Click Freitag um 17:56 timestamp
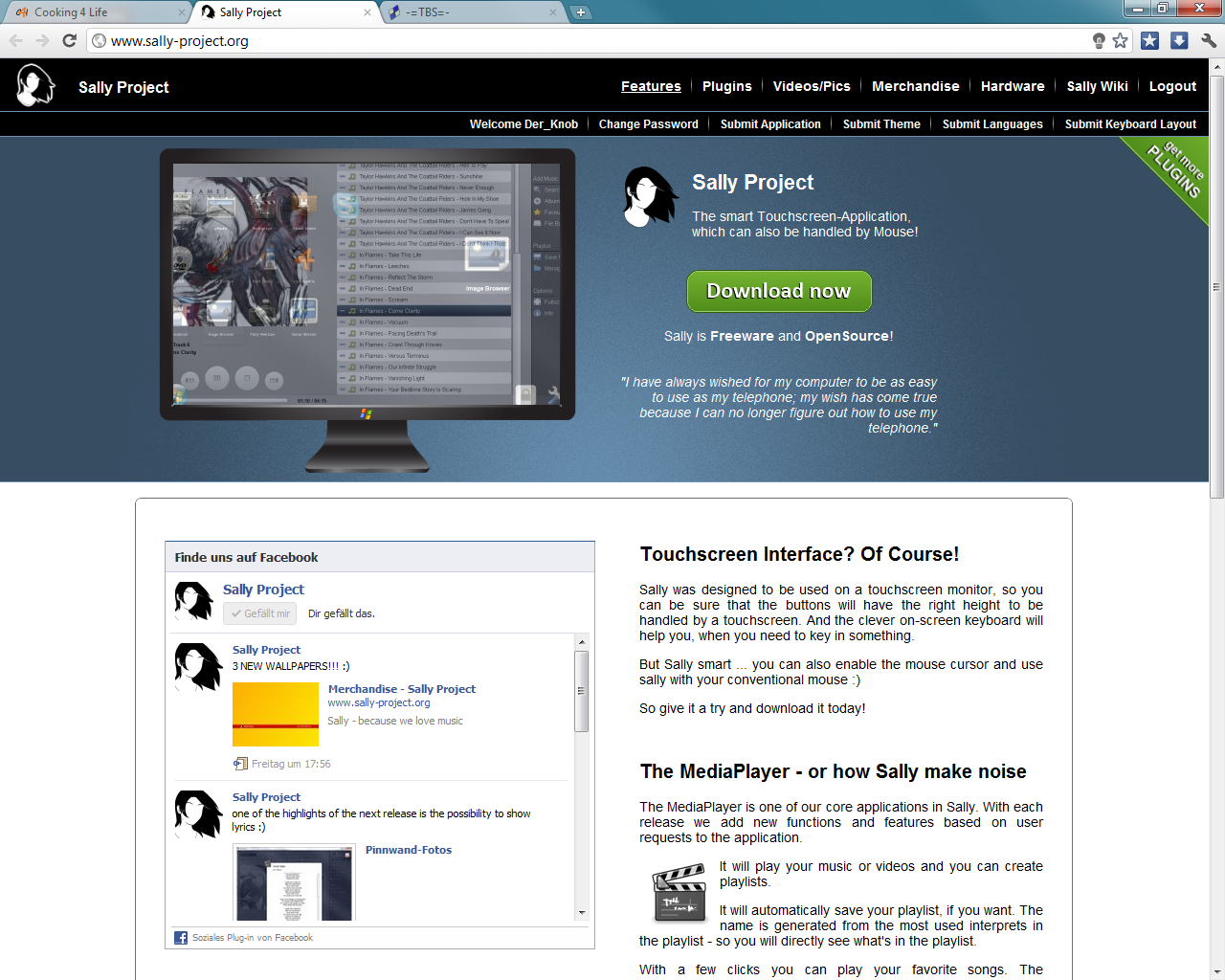This screenshot has width=1225, height=980. 291,764
